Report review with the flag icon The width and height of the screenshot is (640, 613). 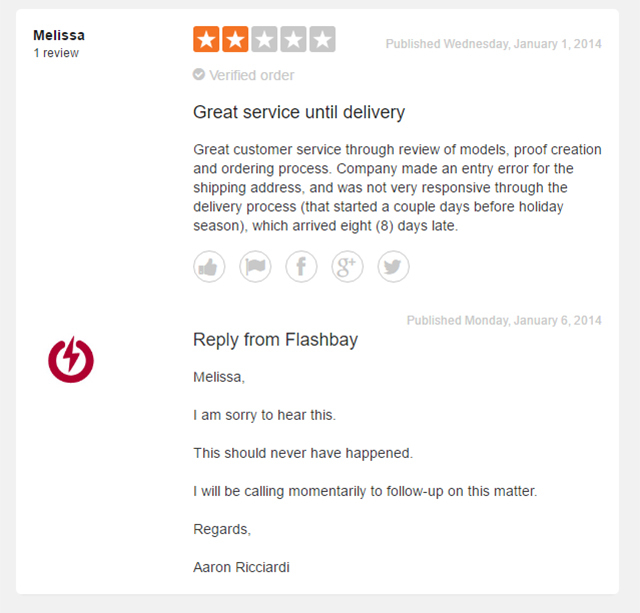[x=255, y=267]
